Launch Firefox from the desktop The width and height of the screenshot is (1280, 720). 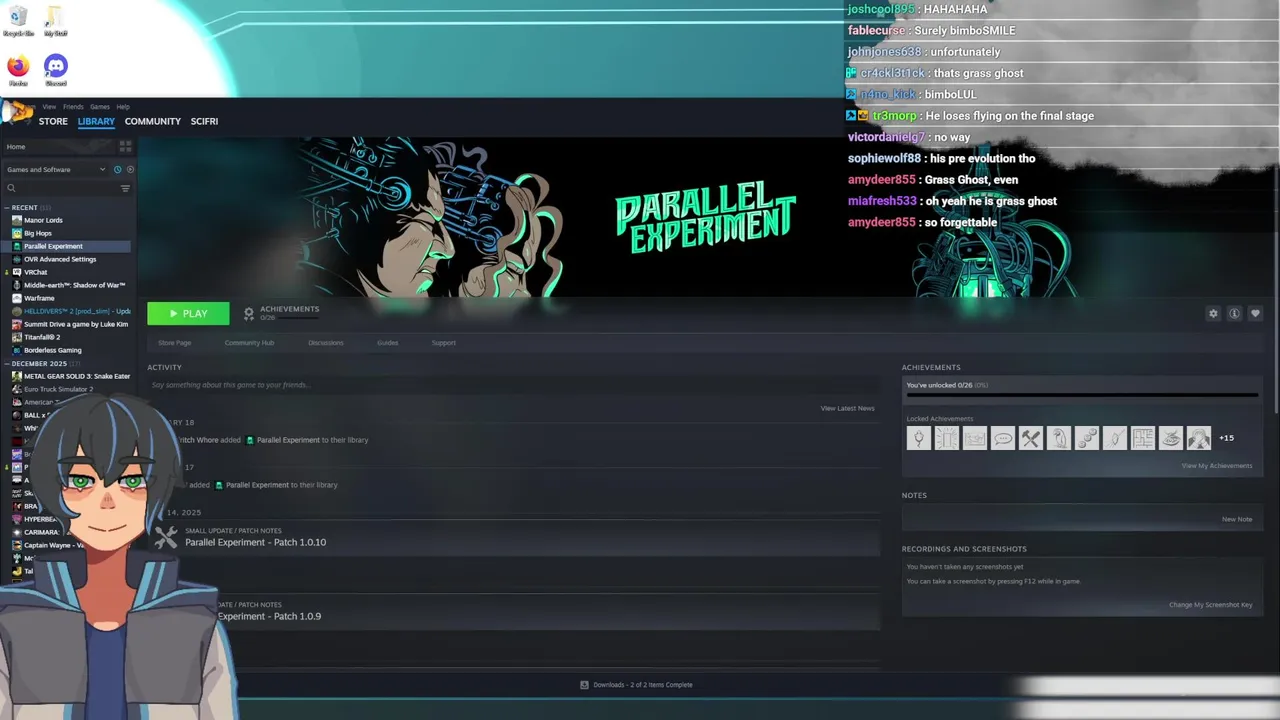tap(18, 70)
